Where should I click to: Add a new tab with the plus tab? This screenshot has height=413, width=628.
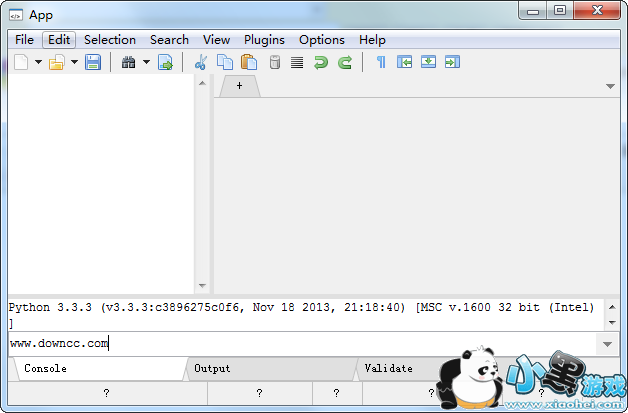tap(240, 86)
